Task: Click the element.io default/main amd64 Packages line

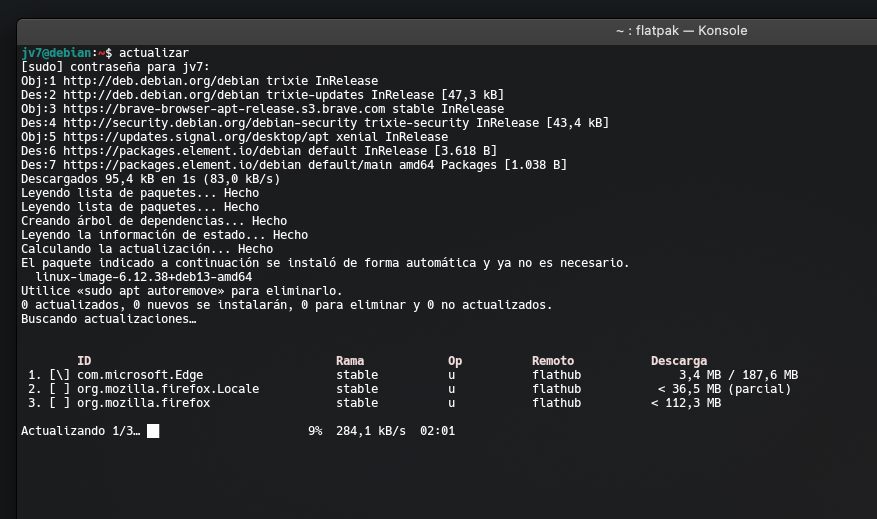Action: 294,165
